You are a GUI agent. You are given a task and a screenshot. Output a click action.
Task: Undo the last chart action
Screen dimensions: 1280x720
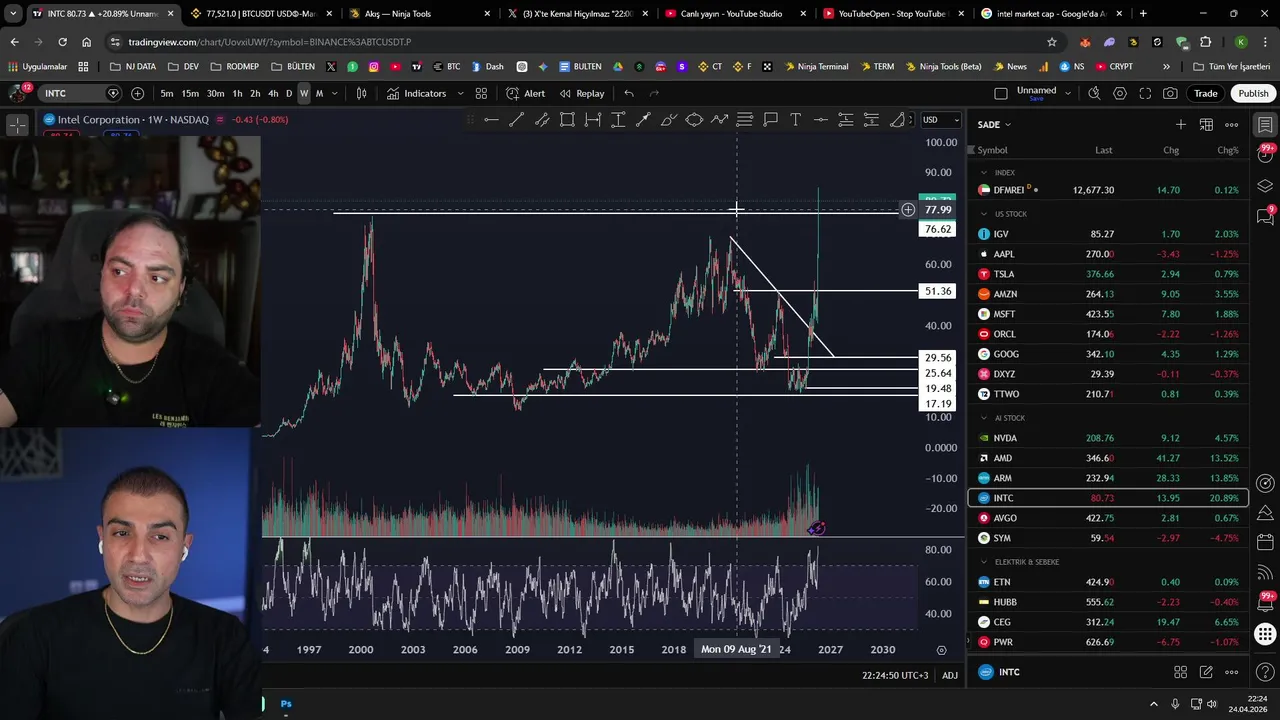(629, 93)
